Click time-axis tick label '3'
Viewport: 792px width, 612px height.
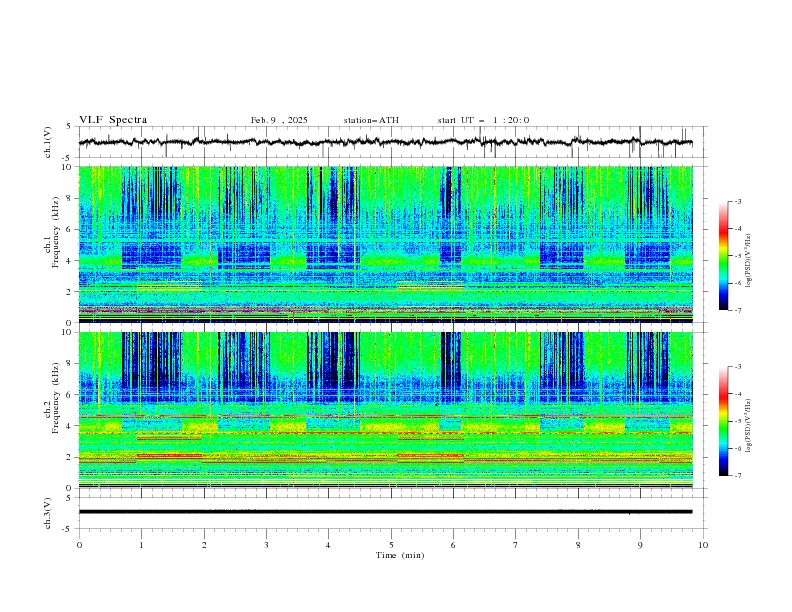pos(266,545)
